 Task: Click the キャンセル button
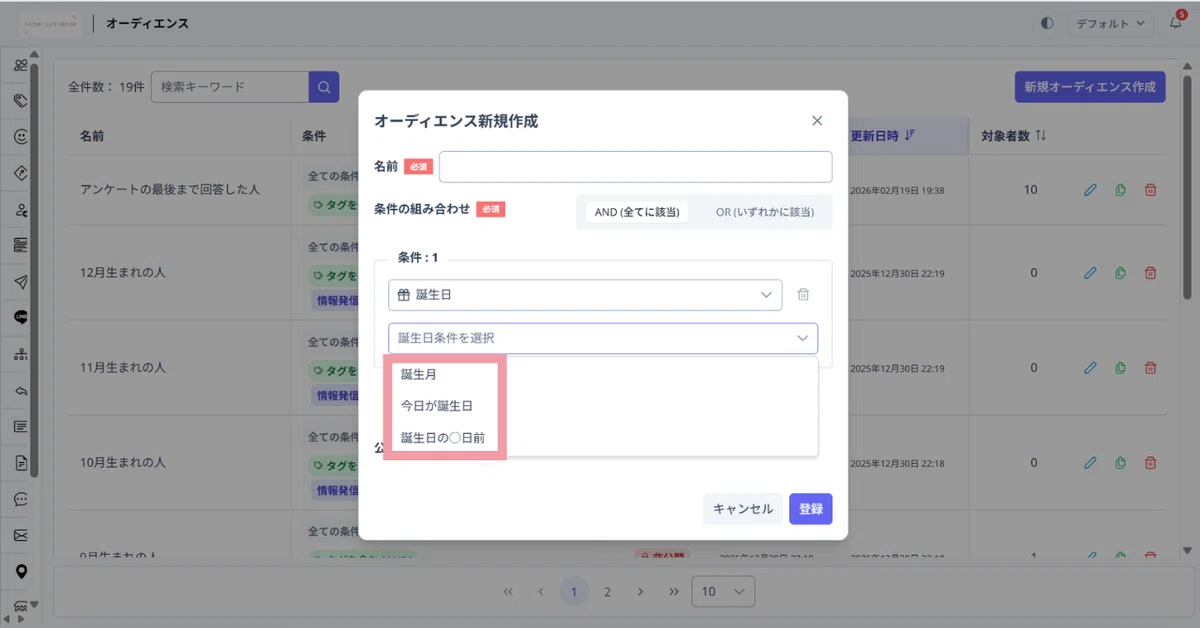click(743, 509)
